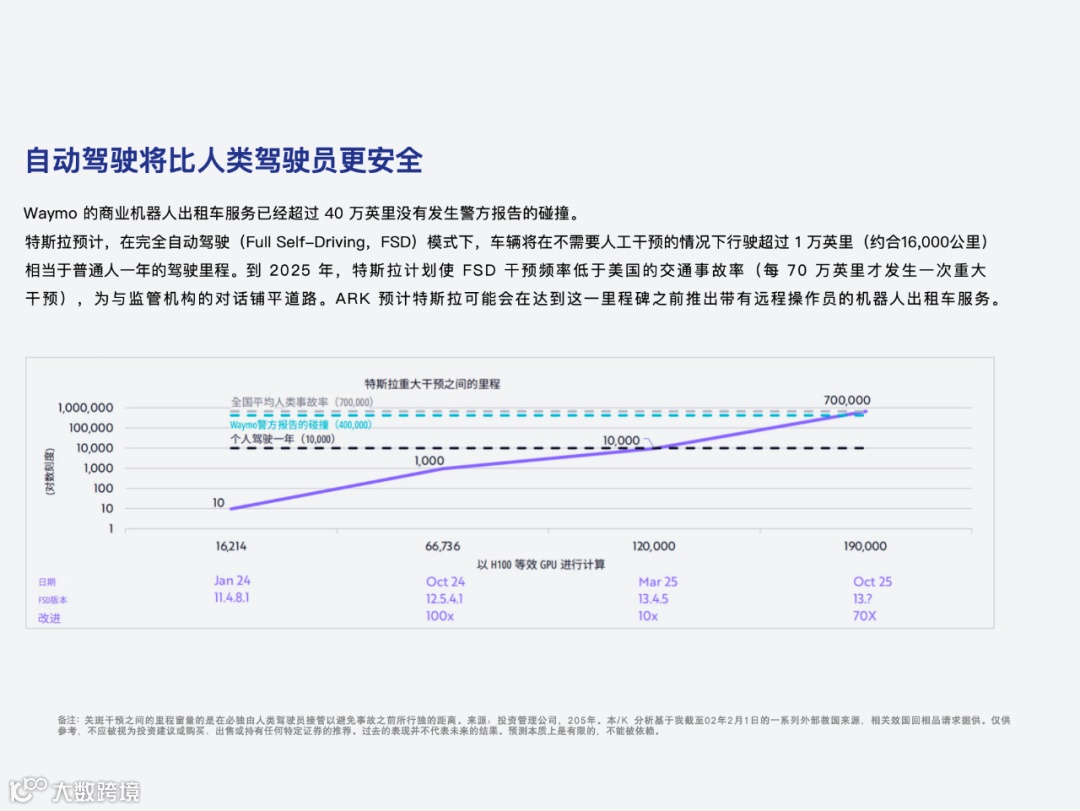The height and width of the screenshot is (811, 1080).
Task: Click x-axis value 120,000
Action: click(654, 546)
